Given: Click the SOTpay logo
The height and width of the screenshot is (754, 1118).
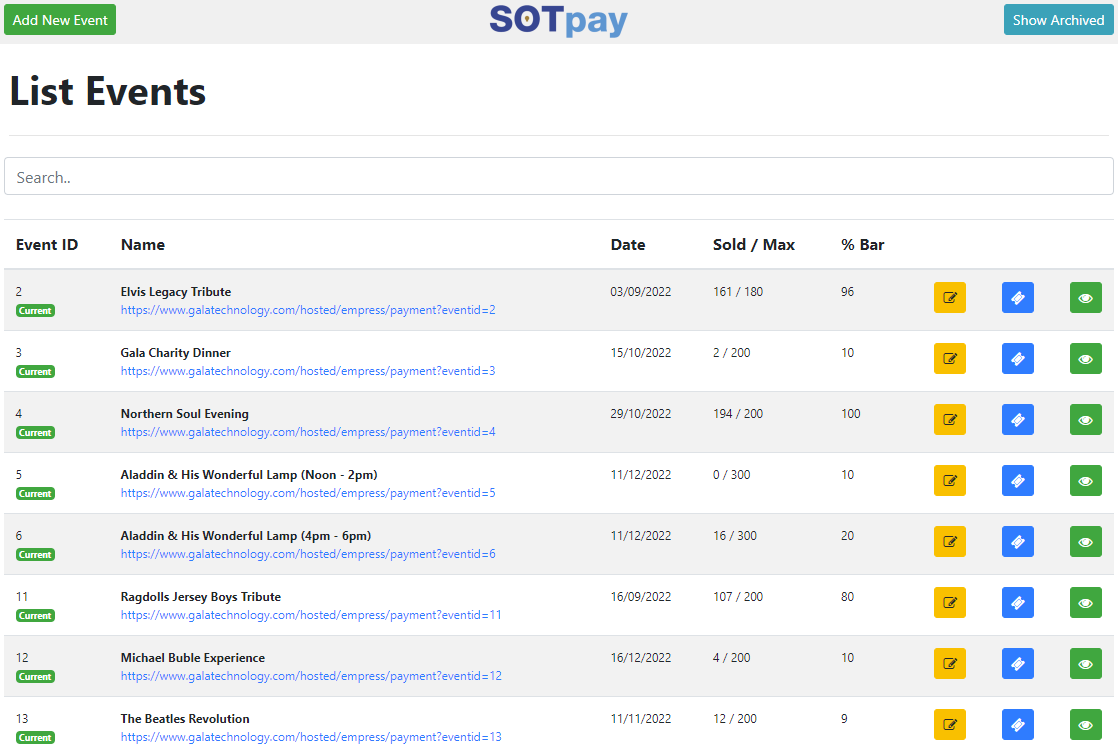Looking at the screenshot, I should click(558, 20).
